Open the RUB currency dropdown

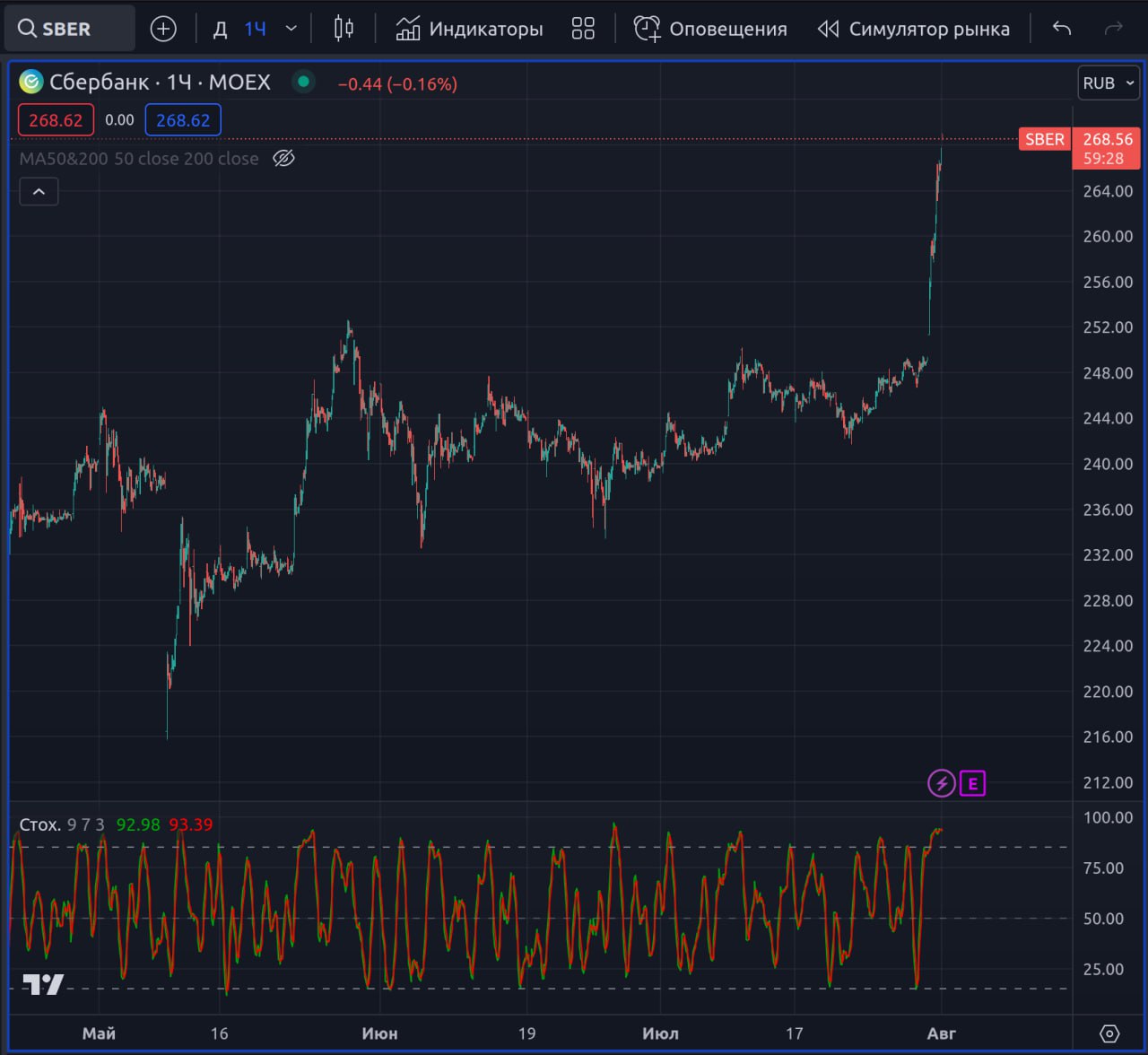pos(1109,83)
